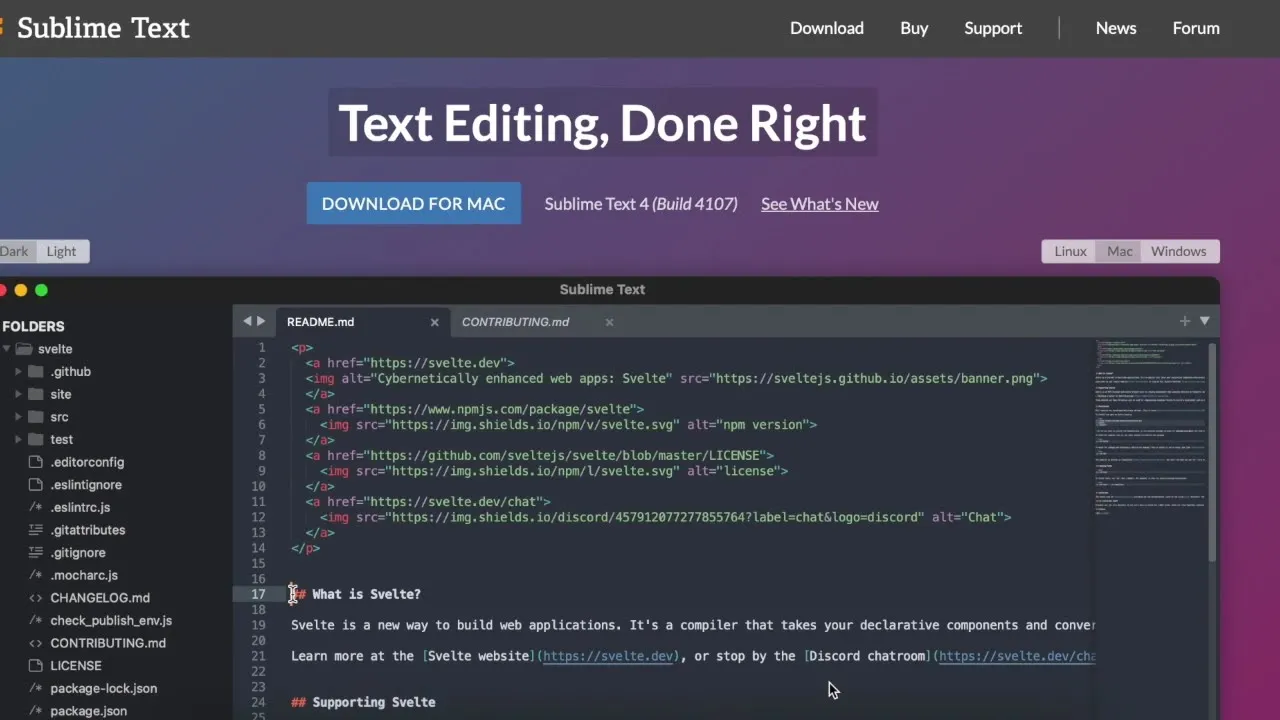Open .editorconfig in the sidebar

[x=87, y=462]
